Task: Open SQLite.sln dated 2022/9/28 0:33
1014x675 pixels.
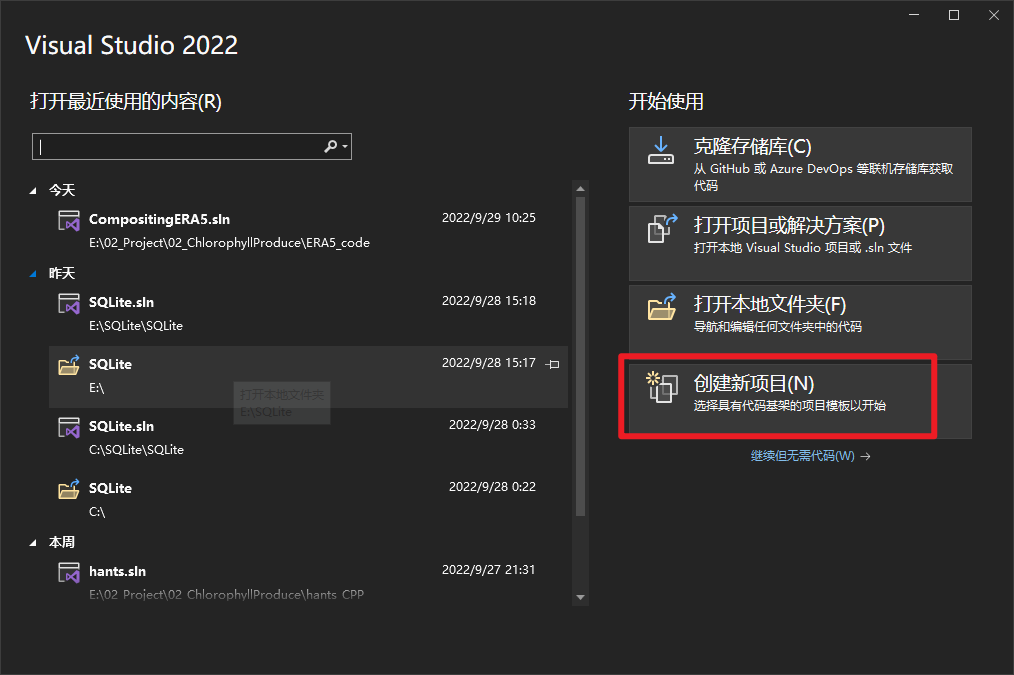Action: click(x=308, y=437)
